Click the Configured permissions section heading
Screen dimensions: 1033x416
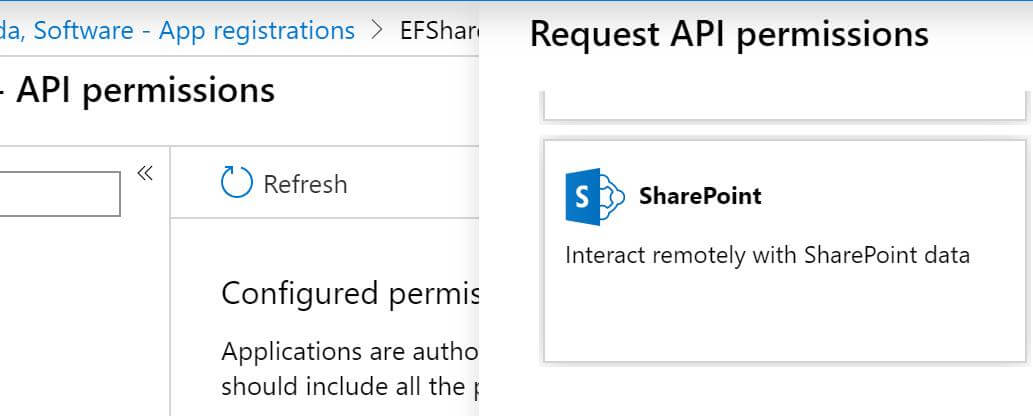coord(350,294)
